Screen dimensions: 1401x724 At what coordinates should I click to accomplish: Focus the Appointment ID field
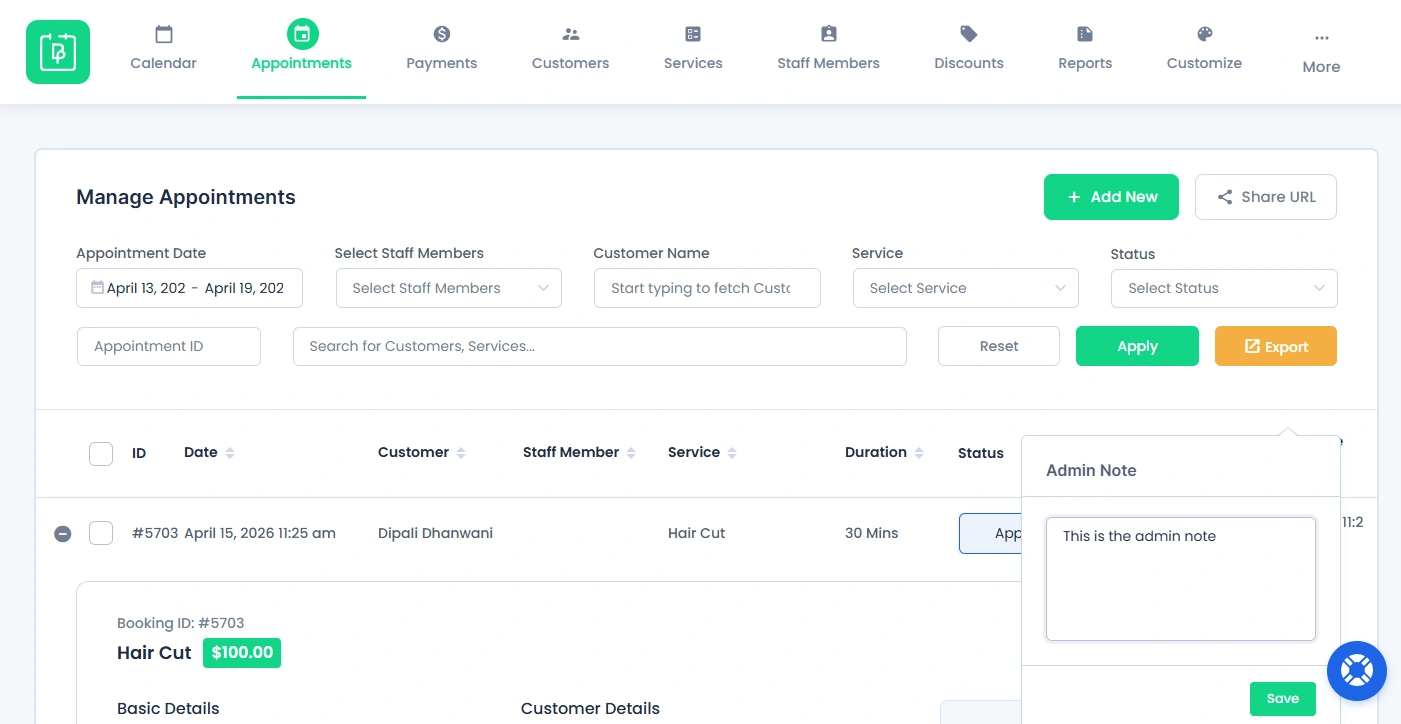coord(169,346)
